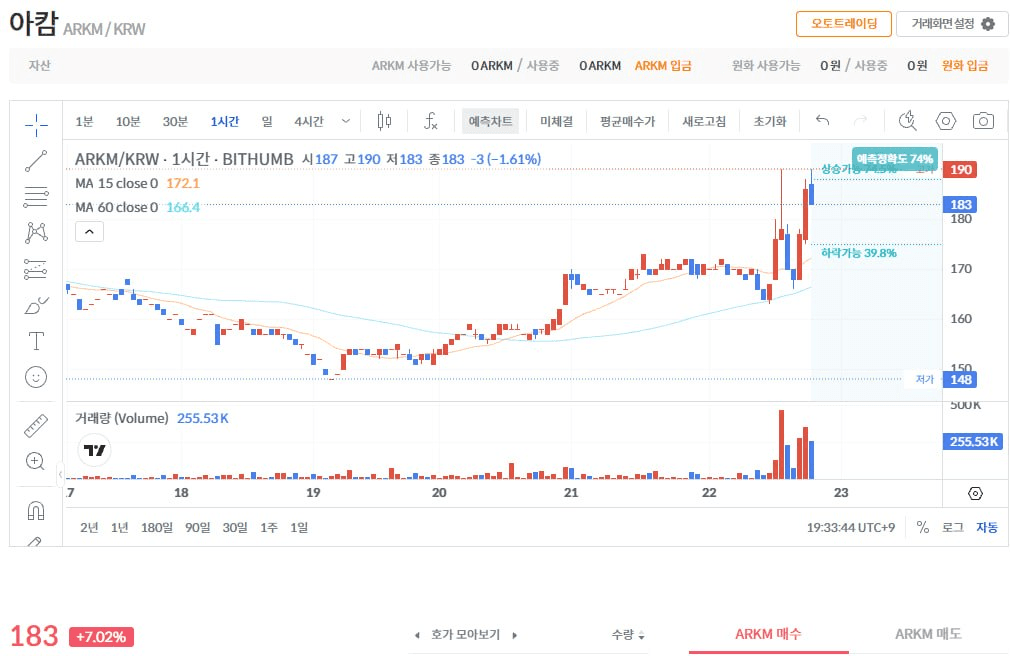The width and height of the screenshot is (1010, 656).
Task: Activate the zoom in tool
Action: (35, 461)
